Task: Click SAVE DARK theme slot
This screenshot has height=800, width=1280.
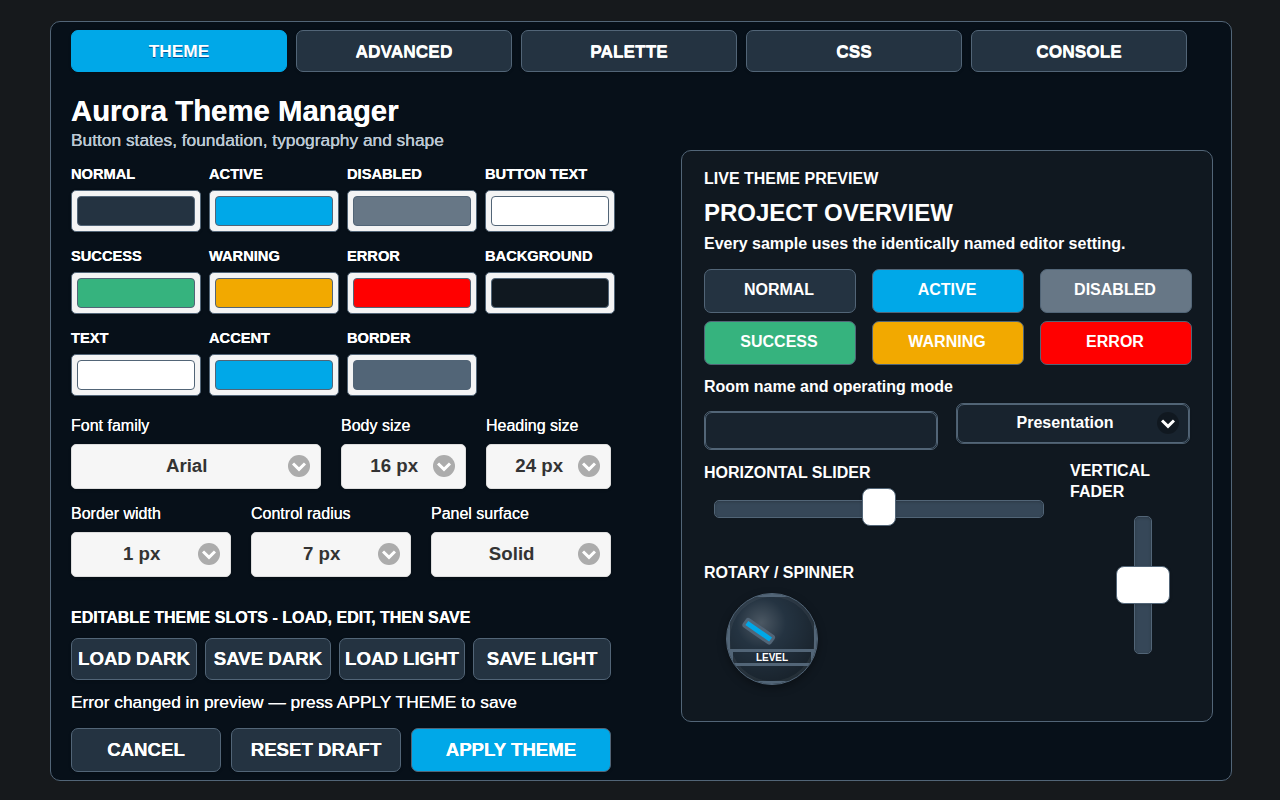Action: pos(268,659)
